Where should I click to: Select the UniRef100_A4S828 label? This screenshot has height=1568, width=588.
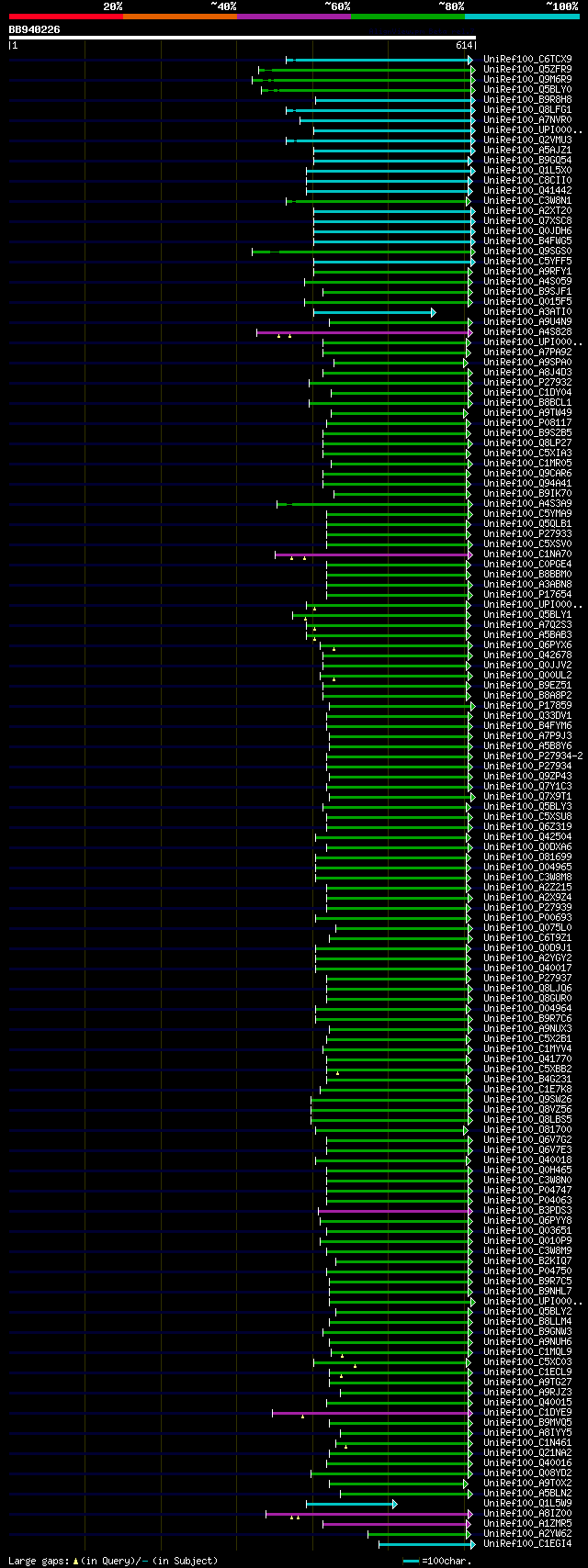tap(527, 332)
